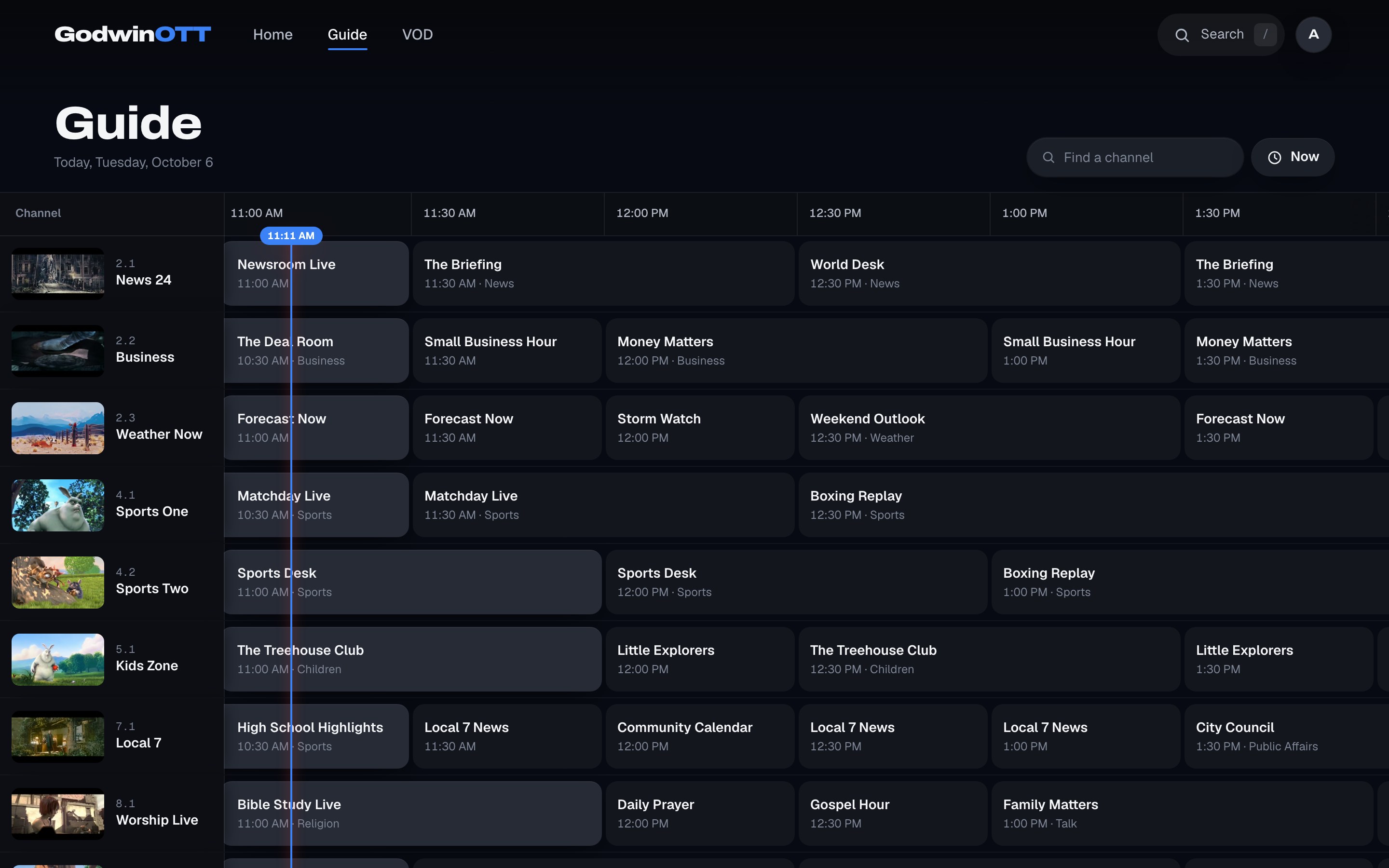The width and height of the screenshot is (1389, 868).
Task: Open Worship Live channel thumbnail
Action: coord(58,814)
